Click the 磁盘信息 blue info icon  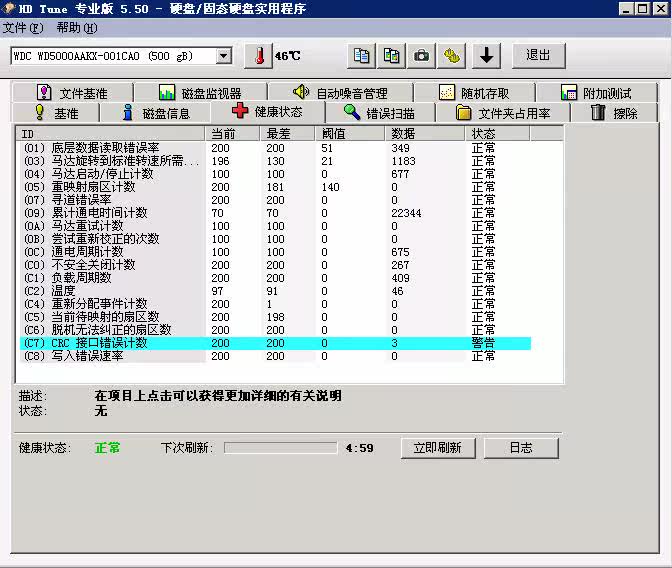click(128, 112)
